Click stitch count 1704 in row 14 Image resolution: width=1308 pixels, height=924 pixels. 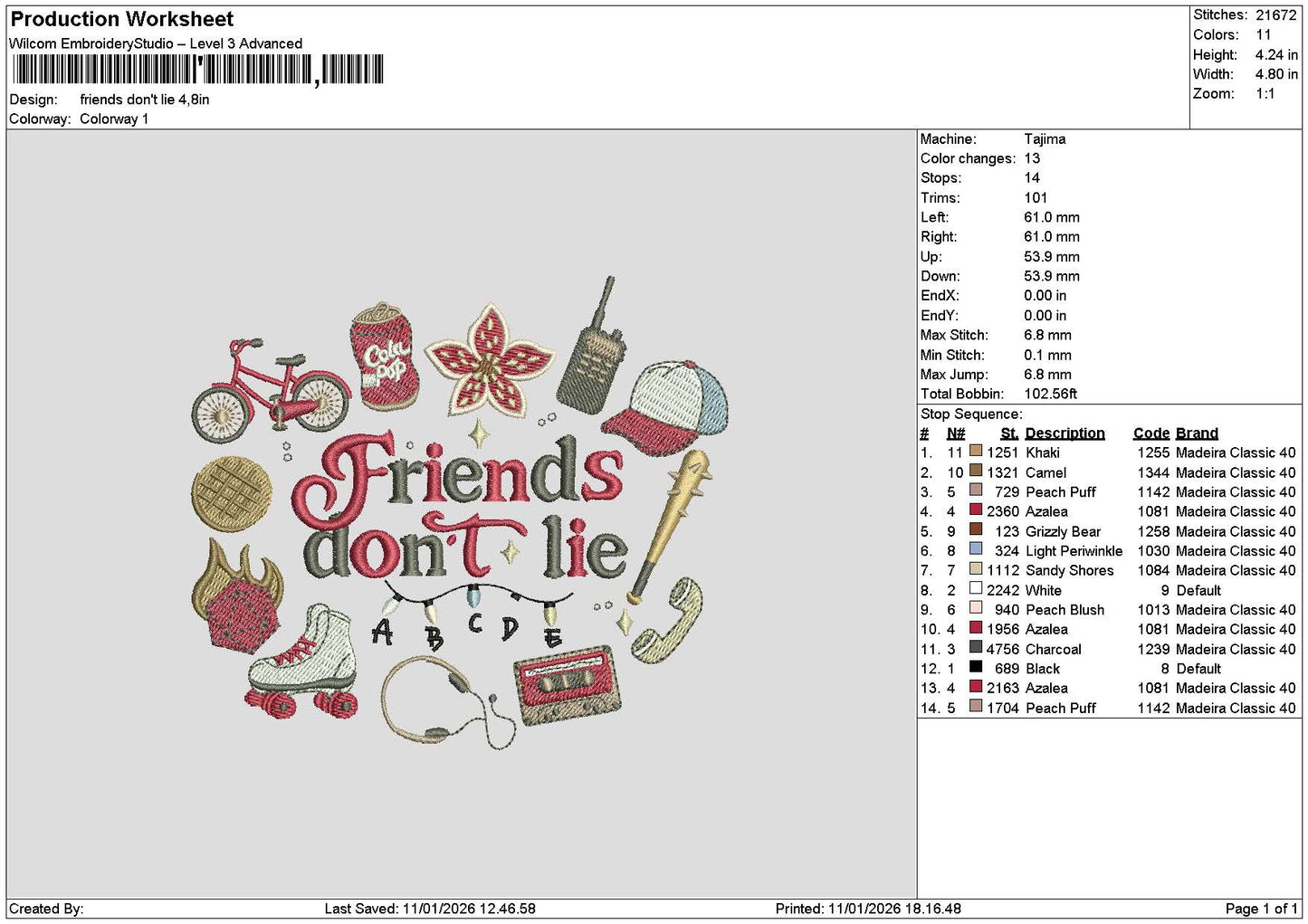[1003, 708]
